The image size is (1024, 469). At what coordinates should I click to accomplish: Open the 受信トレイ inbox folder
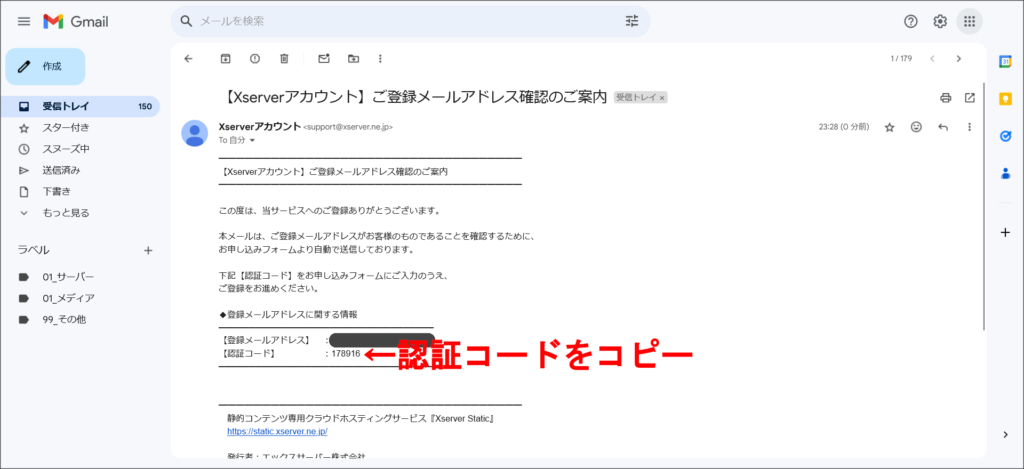pyautogui.click(x=80, y=106)
